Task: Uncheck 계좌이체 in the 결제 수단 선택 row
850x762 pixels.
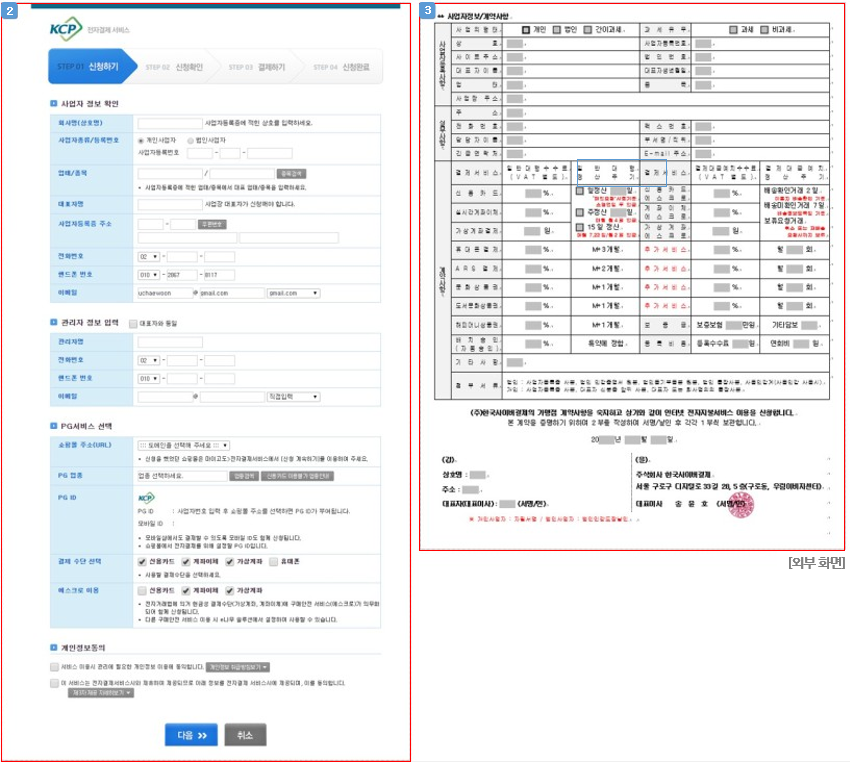Action: (x=186, y=561)
